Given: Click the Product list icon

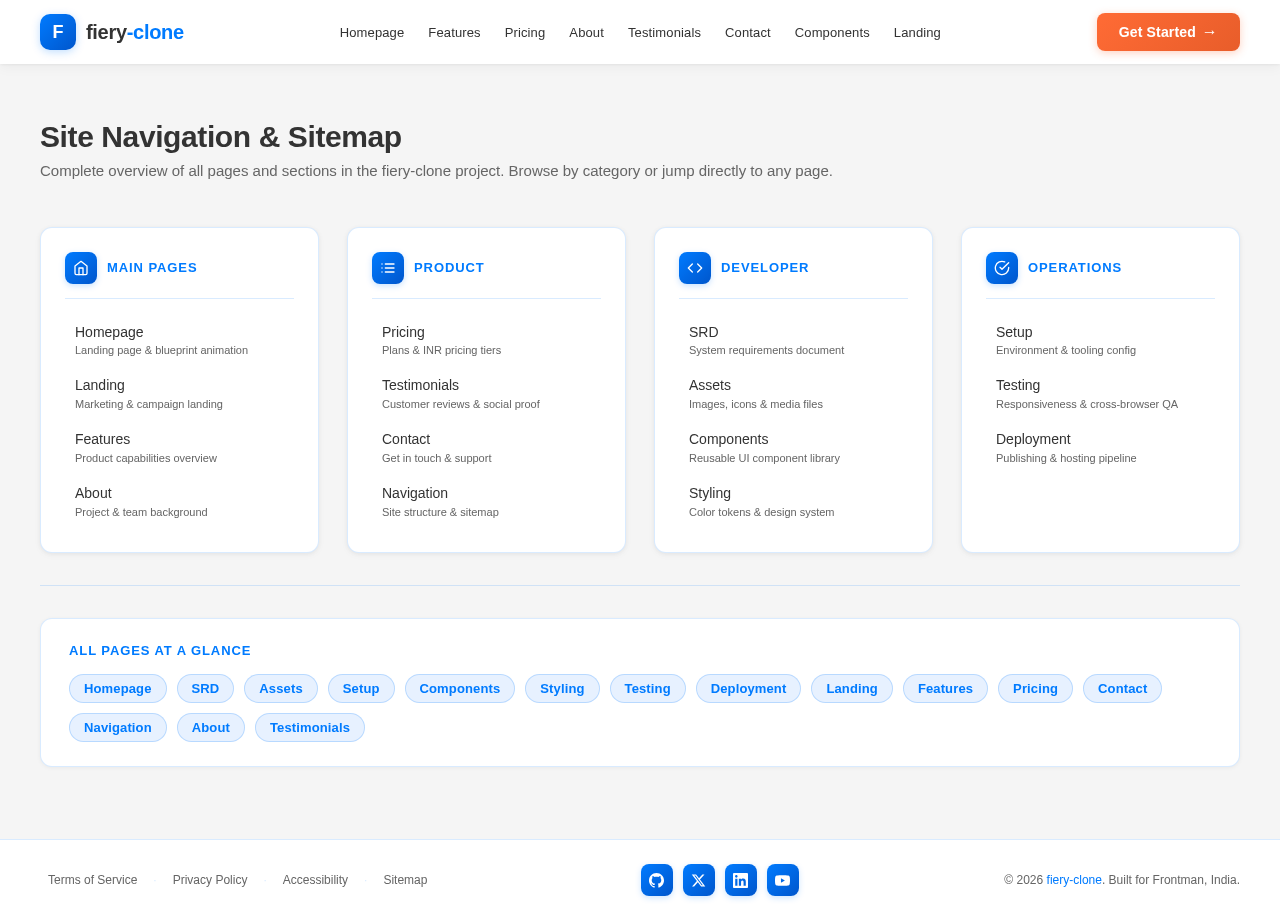Looking at the screenshot, I should [x=388, y=268].
